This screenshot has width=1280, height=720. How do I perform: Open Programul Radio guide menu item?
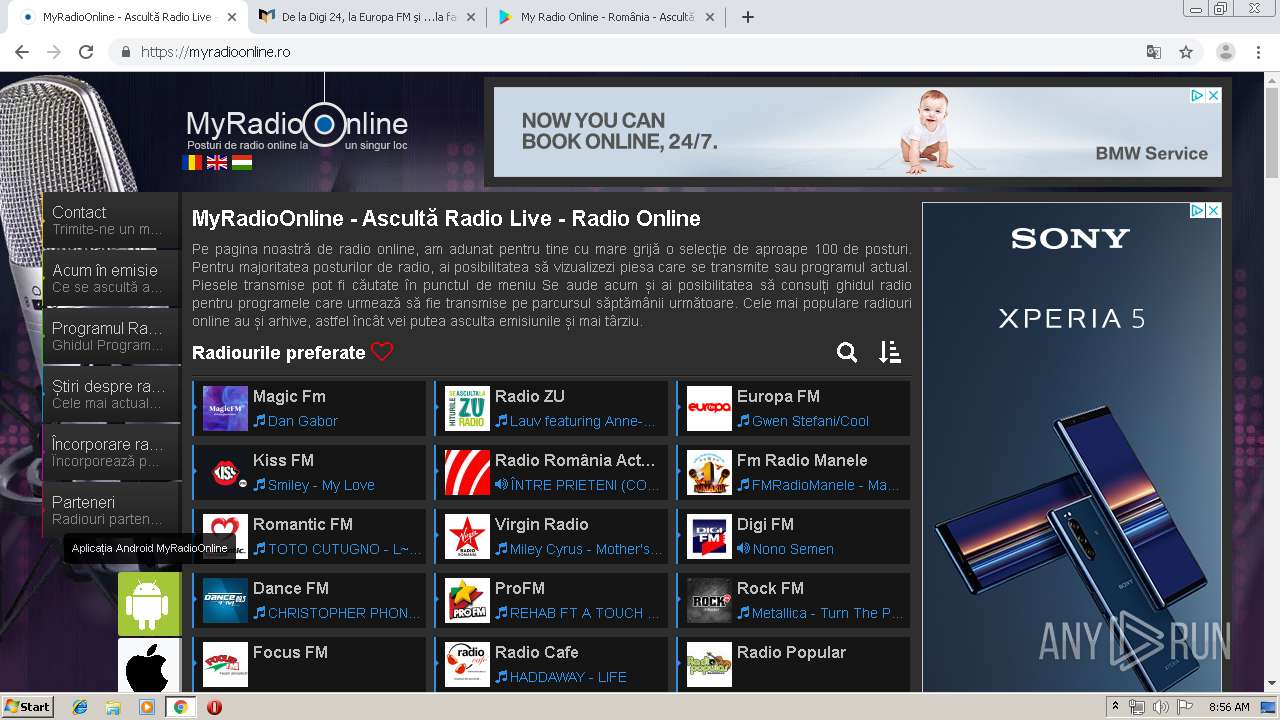[111, 336]
